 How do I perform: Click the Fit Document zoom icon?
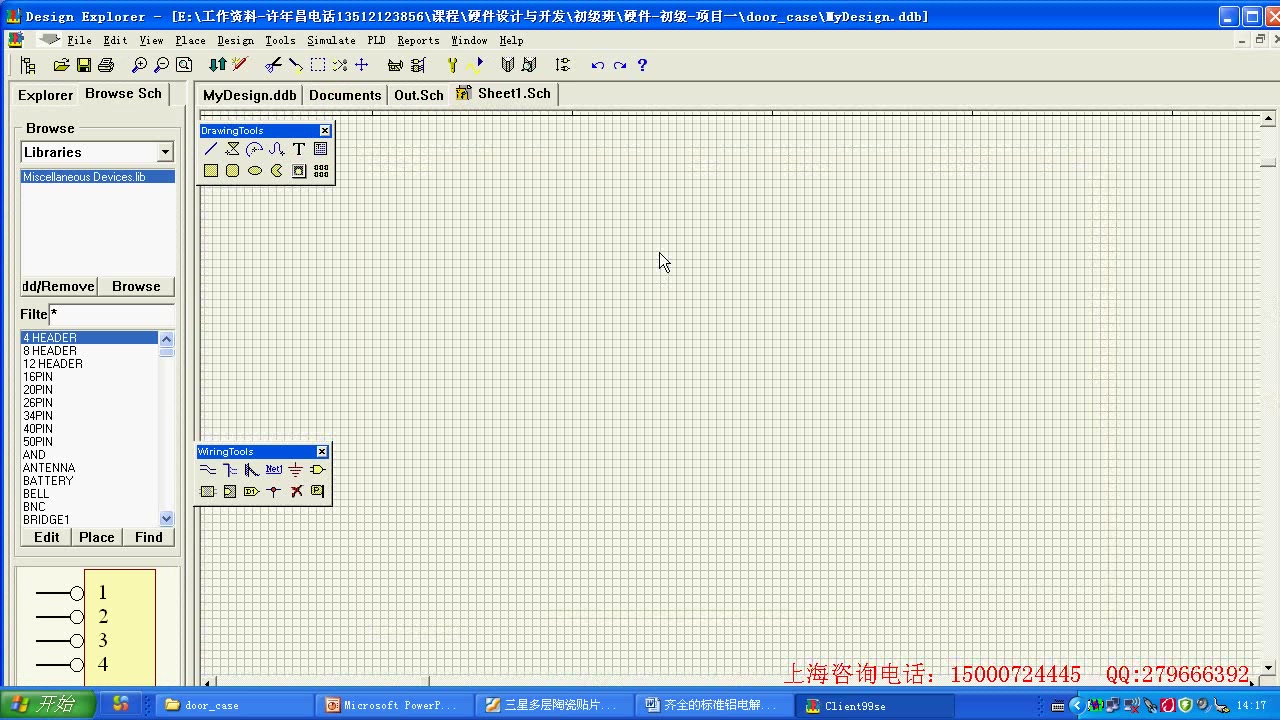(184, 65)
